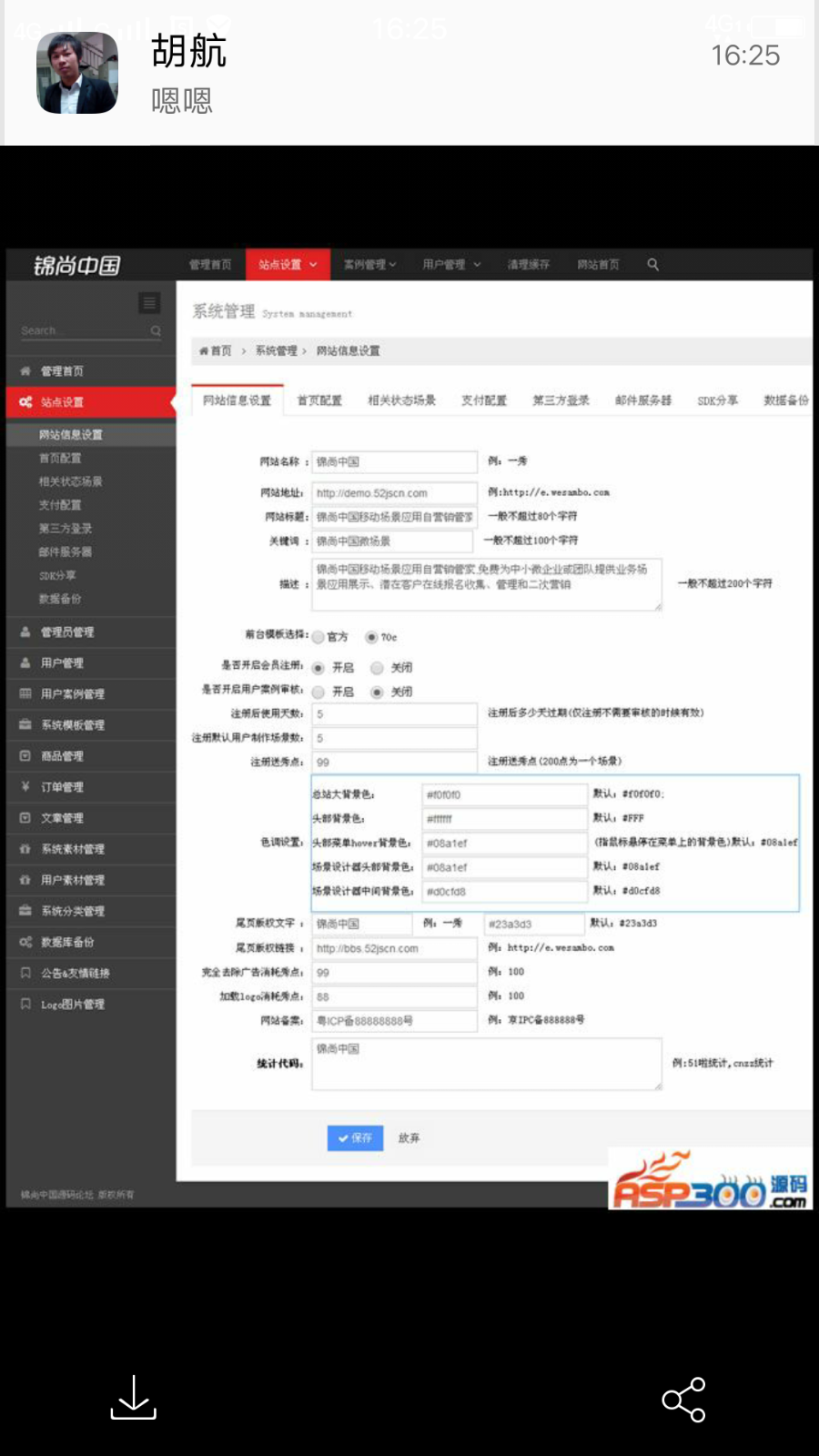Open 首页配置 in the sidebar submenu
The height and width of the screenshot is (1456, 819).
click(60, 458)
